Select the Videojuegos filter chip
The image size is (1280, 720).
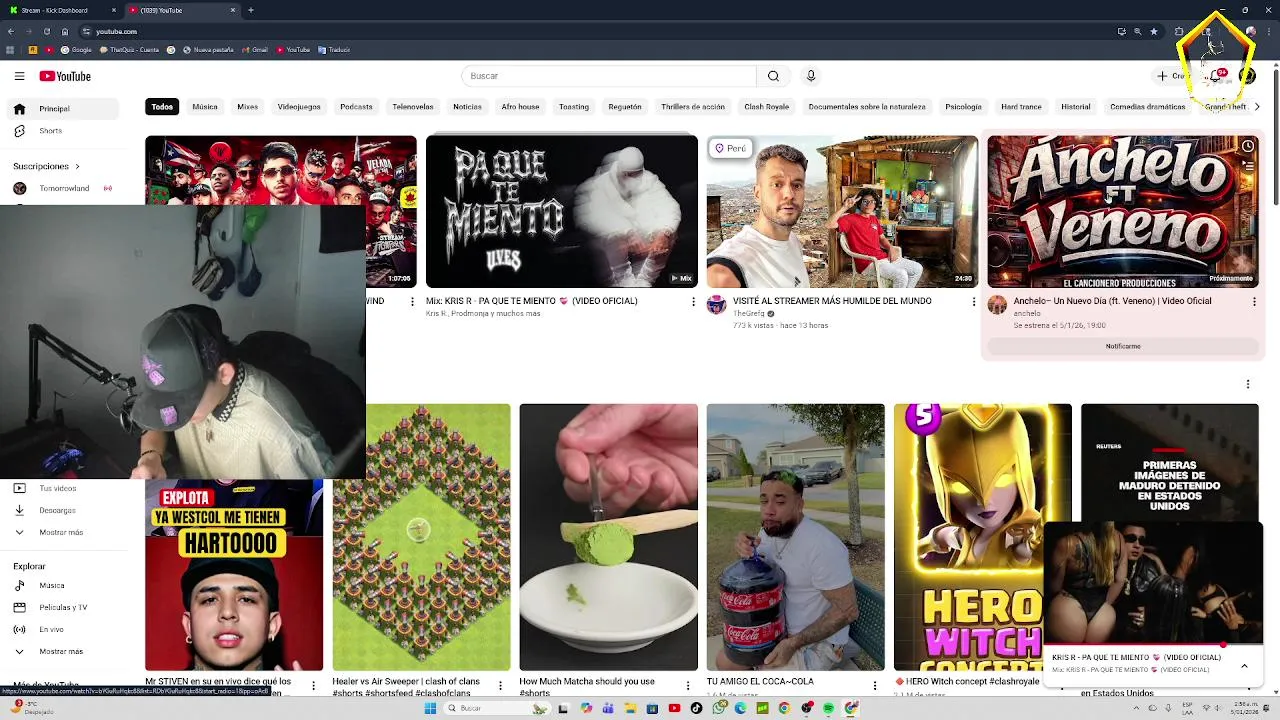point(299,106)
